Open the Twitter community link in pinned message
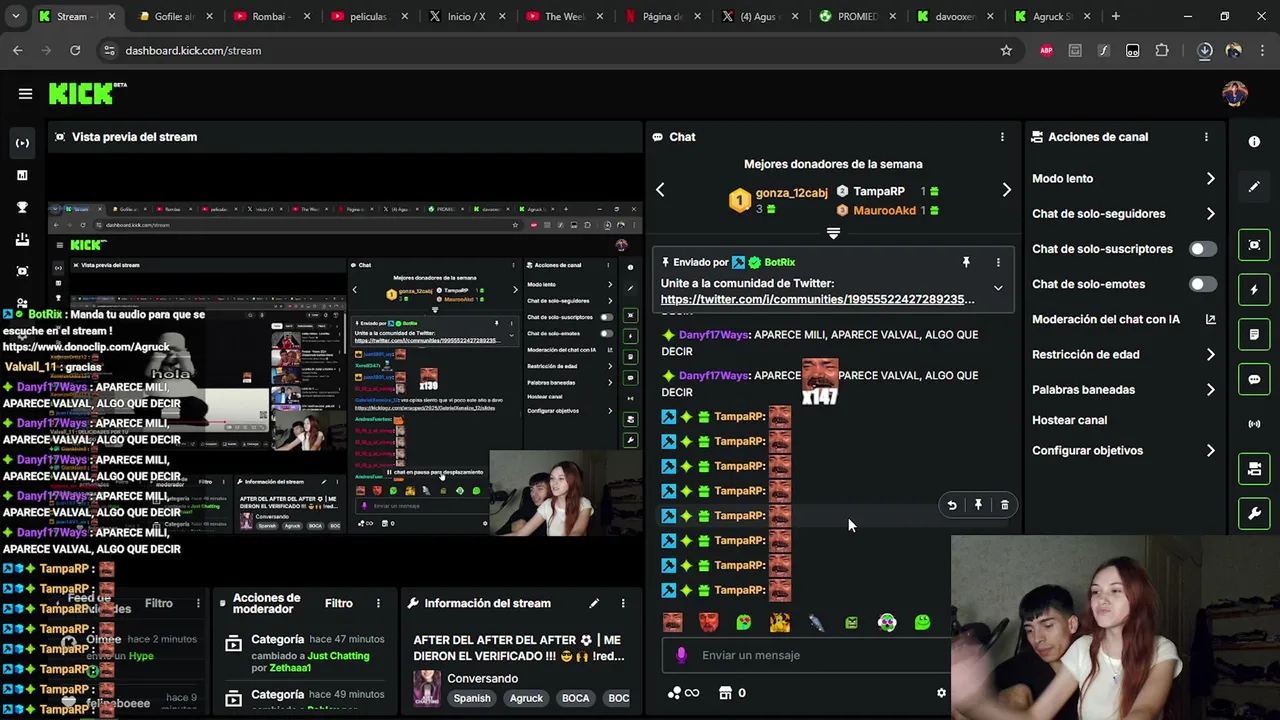Viewport: 1280px width, 720px height. coord(817,299)
